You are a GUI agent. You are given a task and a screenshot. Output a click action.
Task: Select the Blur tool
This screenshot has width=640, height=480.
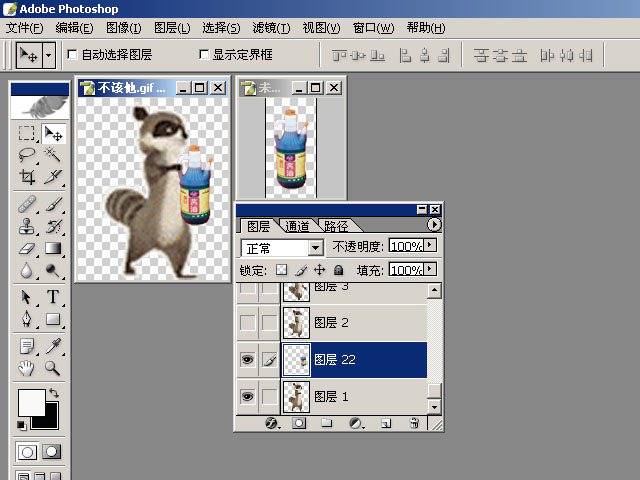coord(27,270)
